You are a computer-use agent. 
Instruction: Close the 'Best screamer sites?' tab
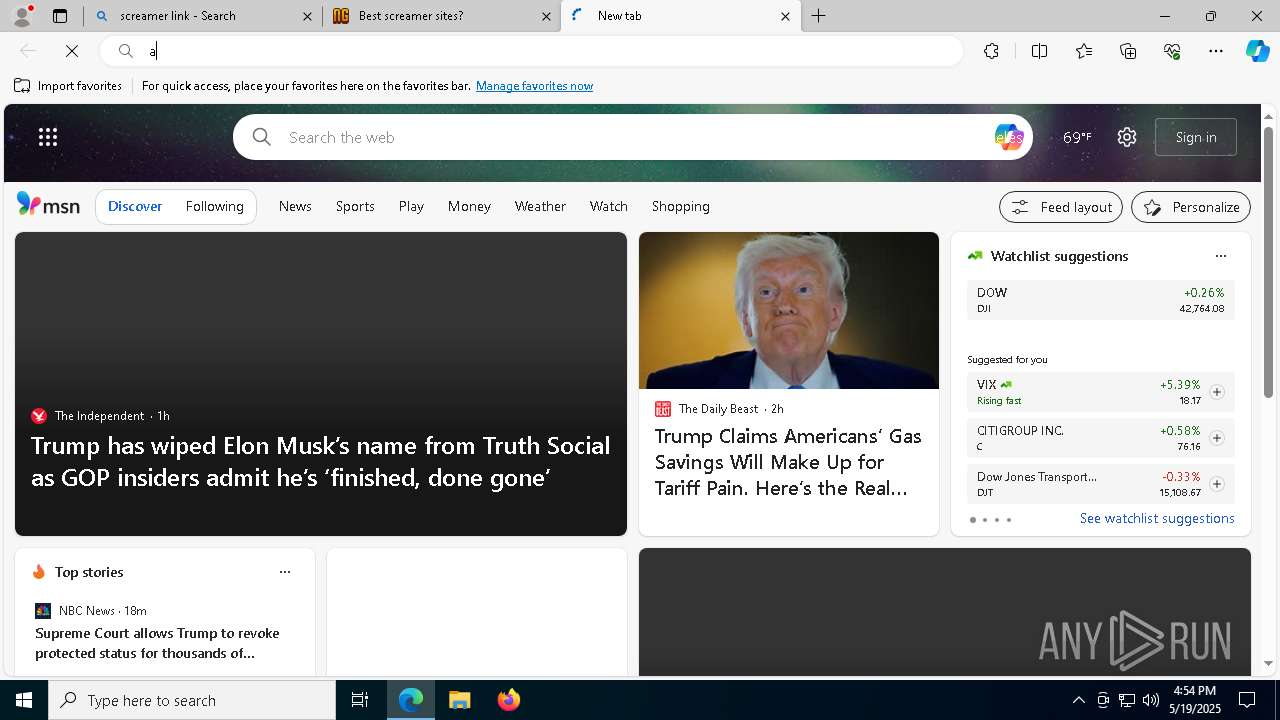click(546, 16)
